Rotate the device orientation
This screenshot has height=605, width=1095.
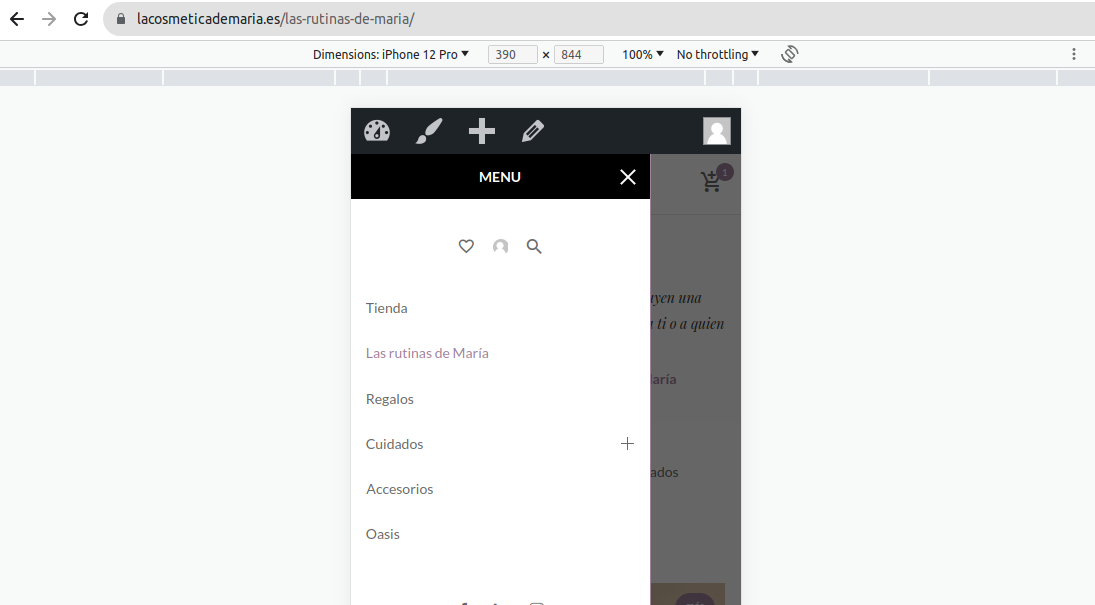790,54
